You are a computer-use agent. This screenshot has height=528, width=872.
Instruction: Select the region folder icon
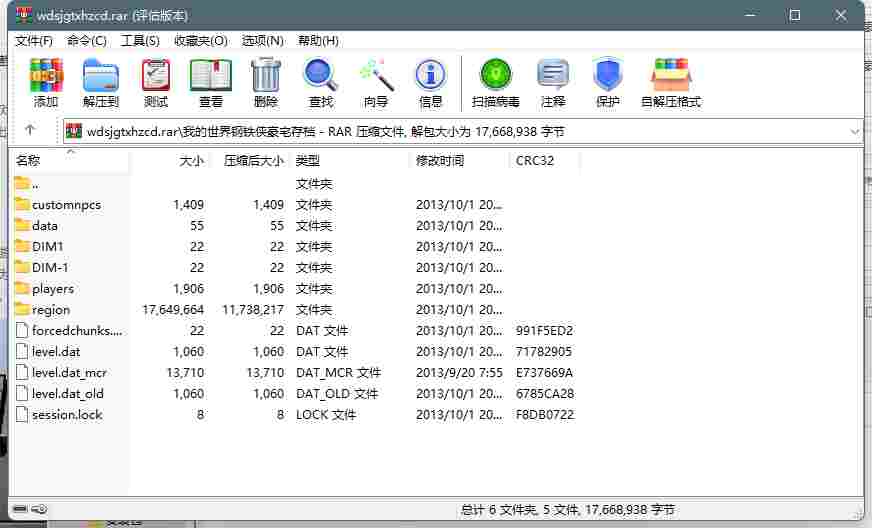pos(22,309)
